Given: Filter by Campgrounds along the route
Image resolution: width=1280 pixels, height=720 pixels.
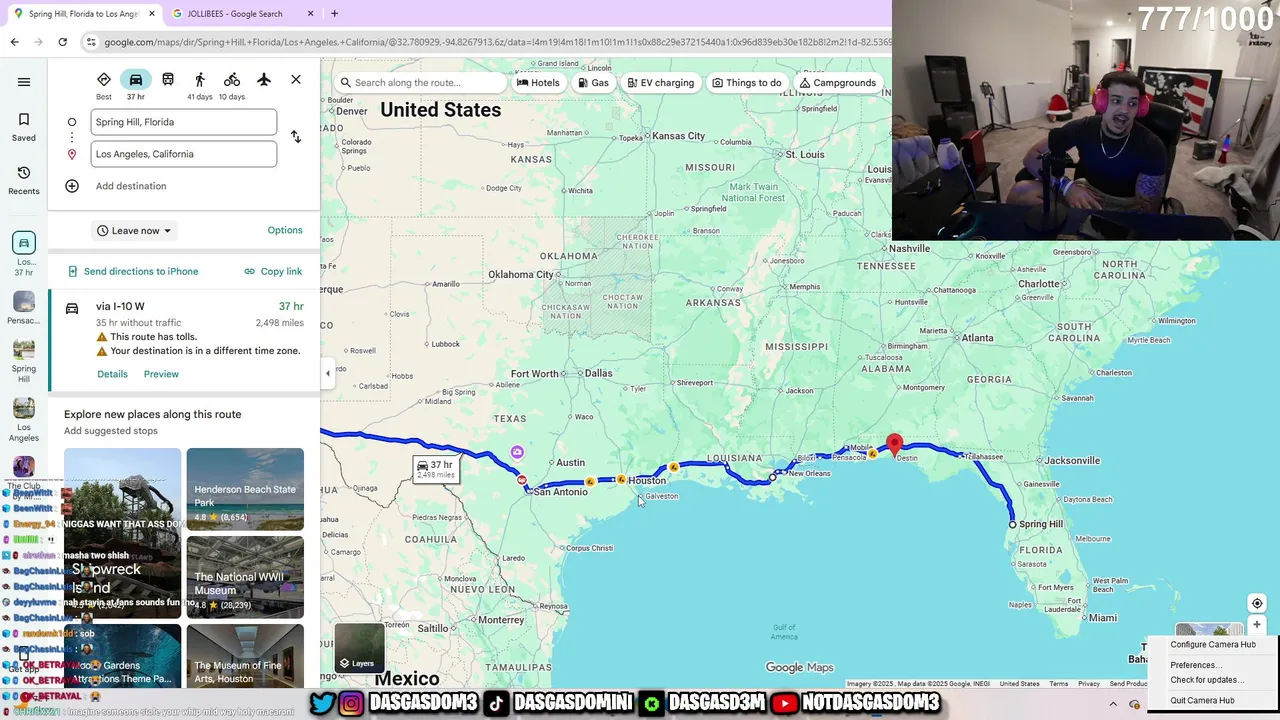Looking at the screenshot, I should (838, 83).
